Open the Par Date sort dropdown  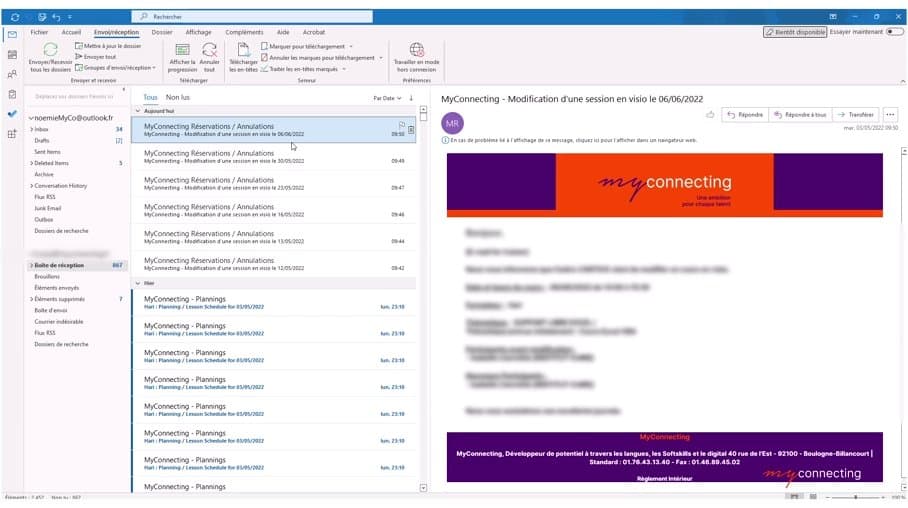click(x=387, y=98)
